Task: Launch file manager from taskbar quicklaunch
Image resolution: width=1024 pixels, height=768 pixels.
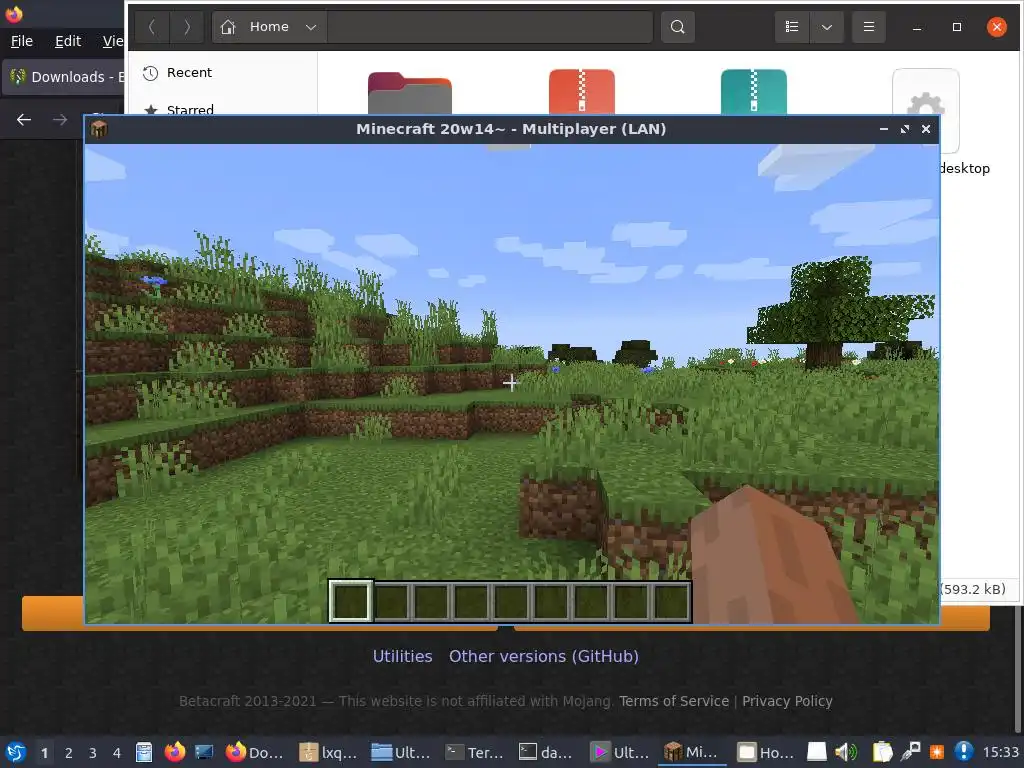Action: pyautogui.click(x=144, y=752)
